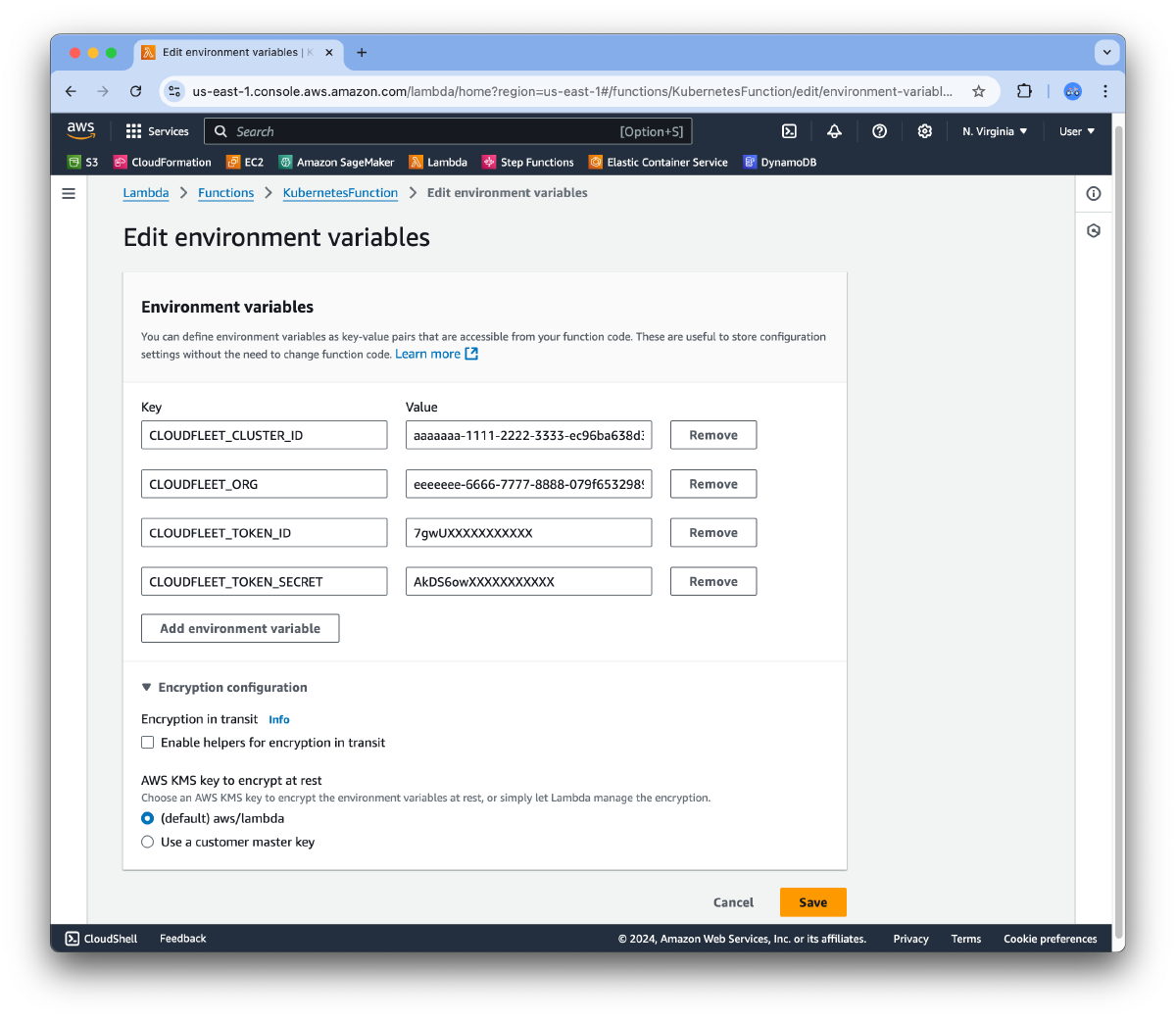Viewport: 1176px width, 1019px height.
Task: Select the Edit environment variables browser tab
Action: pos(238,53)
